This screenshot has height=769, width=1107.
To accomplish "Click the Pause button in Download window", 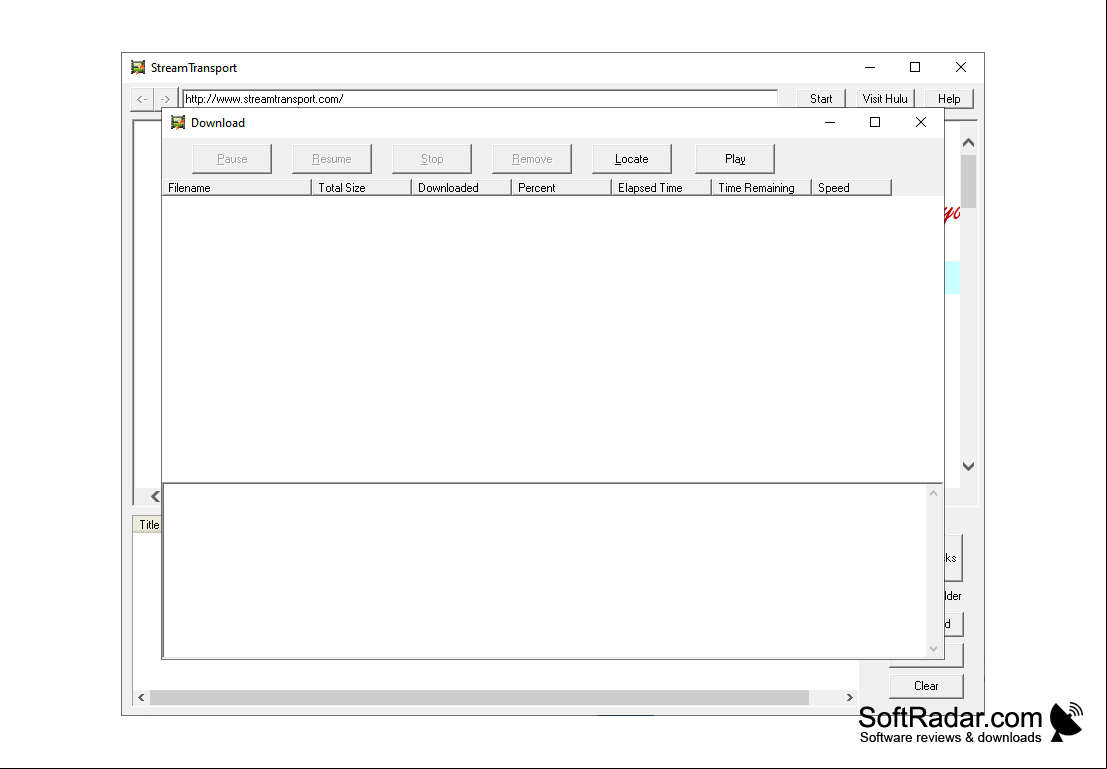I will [232, 159].
